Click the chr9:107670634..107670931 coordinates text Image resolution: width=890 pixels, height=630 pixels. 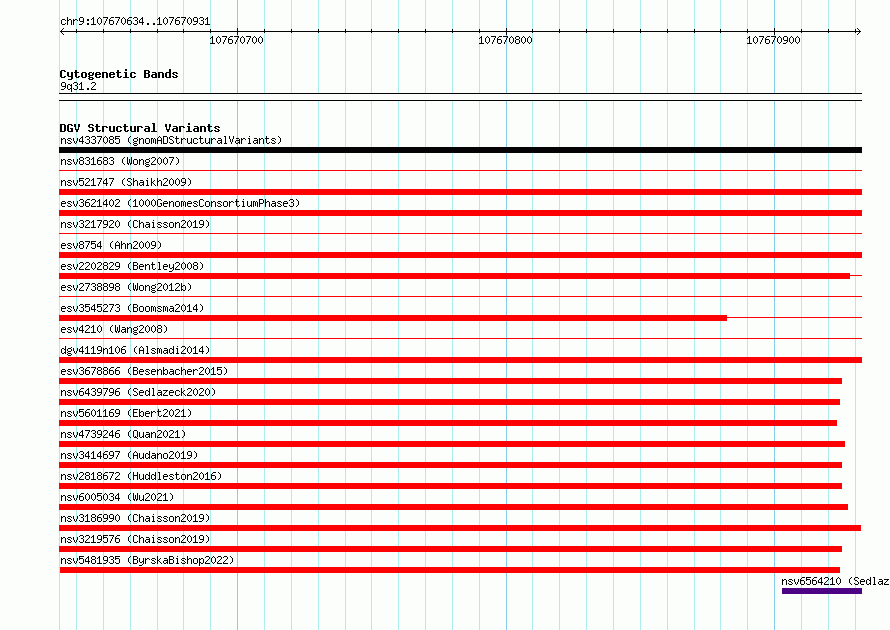click(x=135, y=21)
